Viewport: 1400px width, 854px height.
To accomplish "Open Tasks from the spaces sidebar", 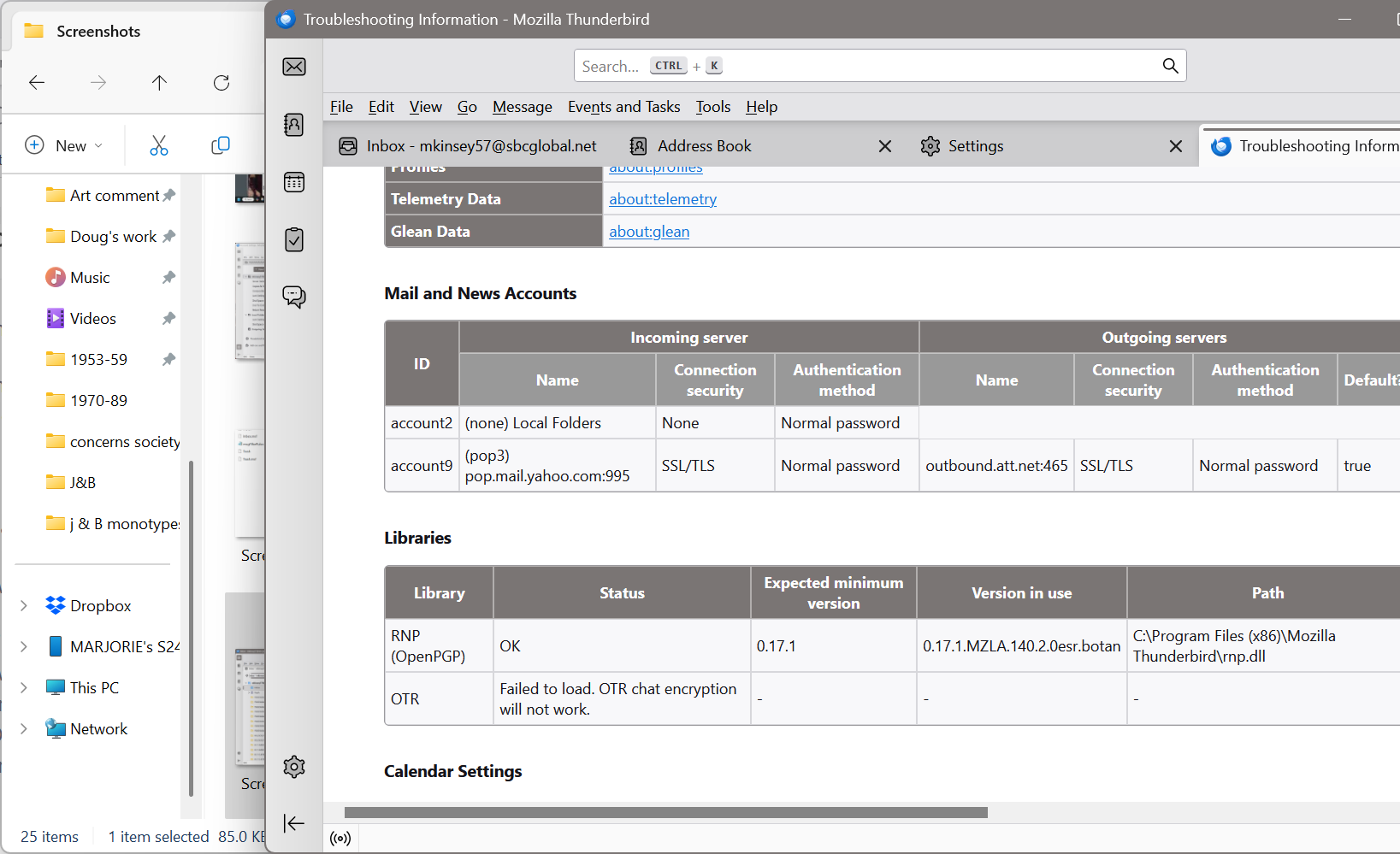I will point(294,239).
